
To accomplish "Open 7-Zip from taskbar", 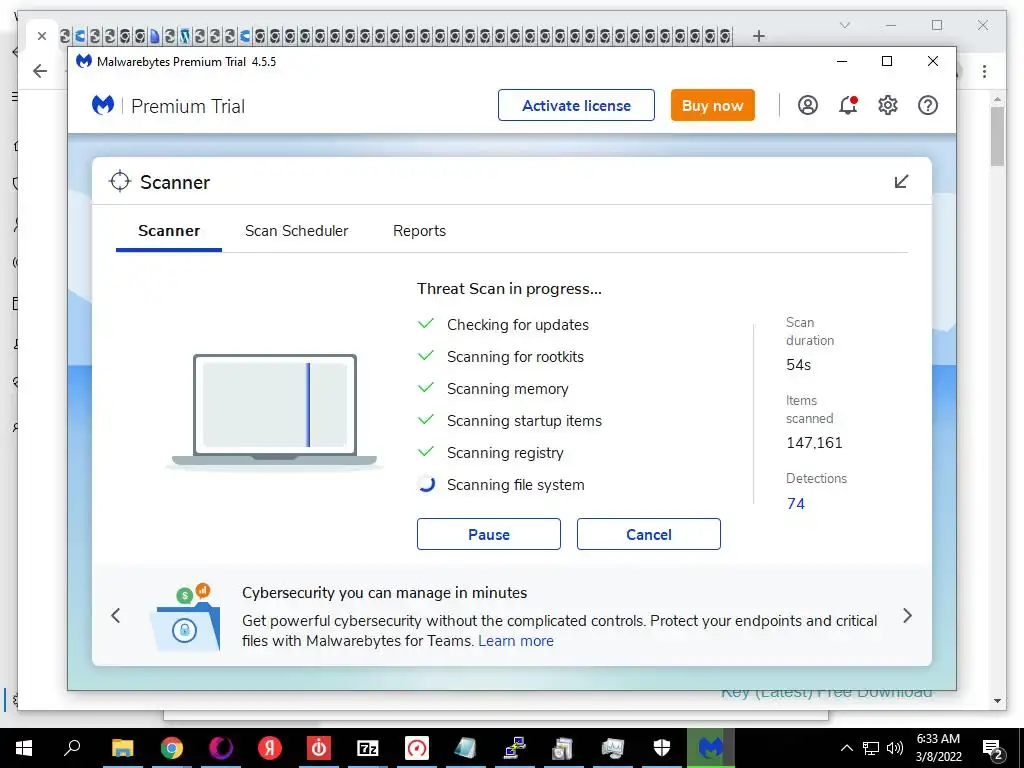I will click(368, 748).
